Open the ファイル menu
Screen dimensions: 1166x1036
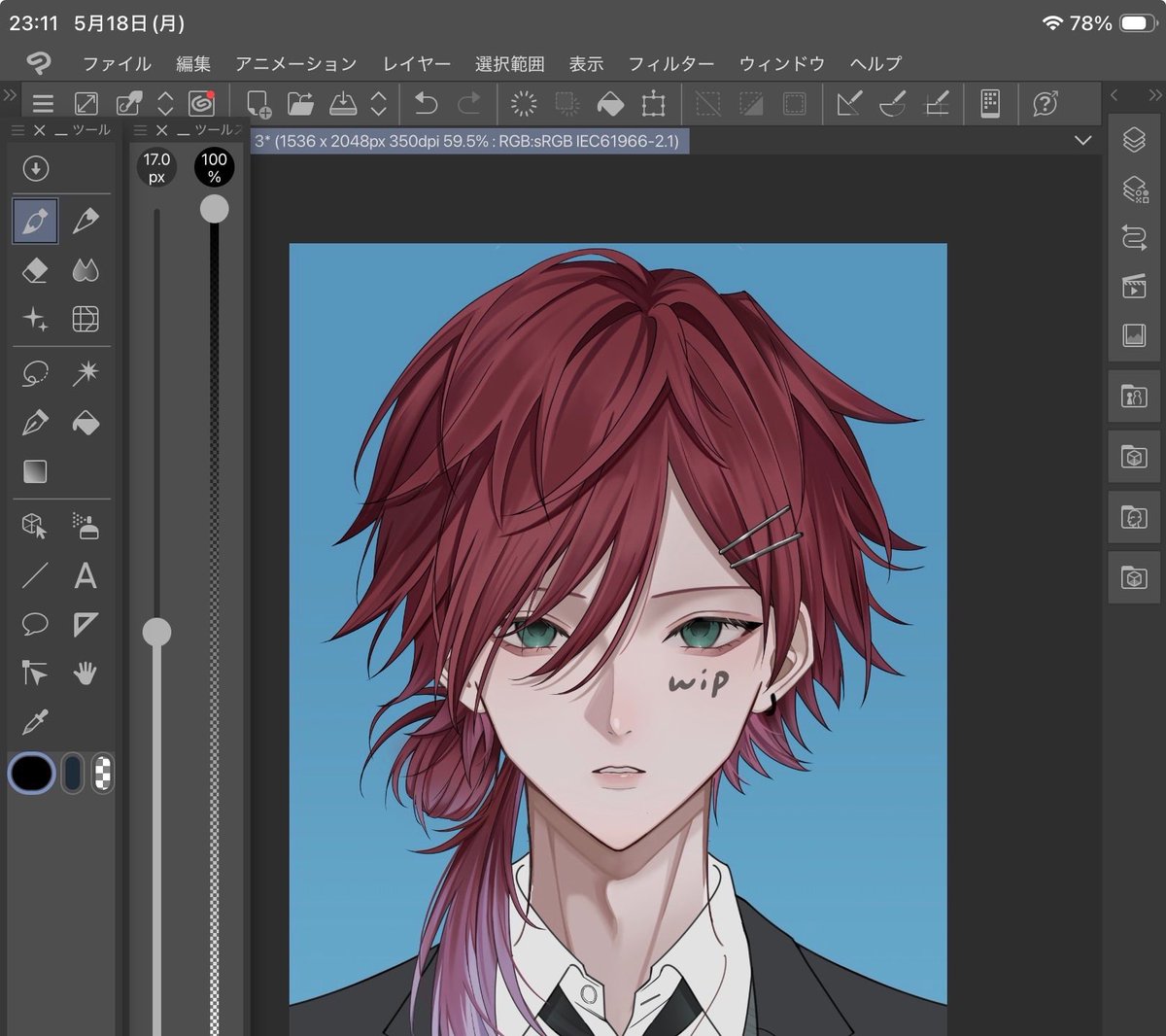point(117,64)
